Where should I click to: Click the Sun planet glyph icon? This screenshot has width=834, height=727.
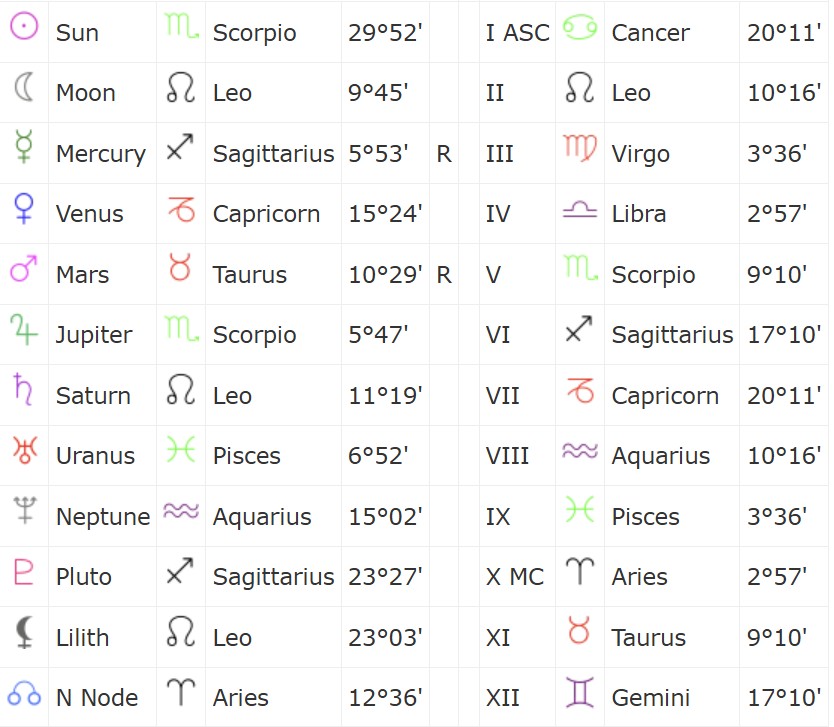pyautogui.click(x=24, y=27)
